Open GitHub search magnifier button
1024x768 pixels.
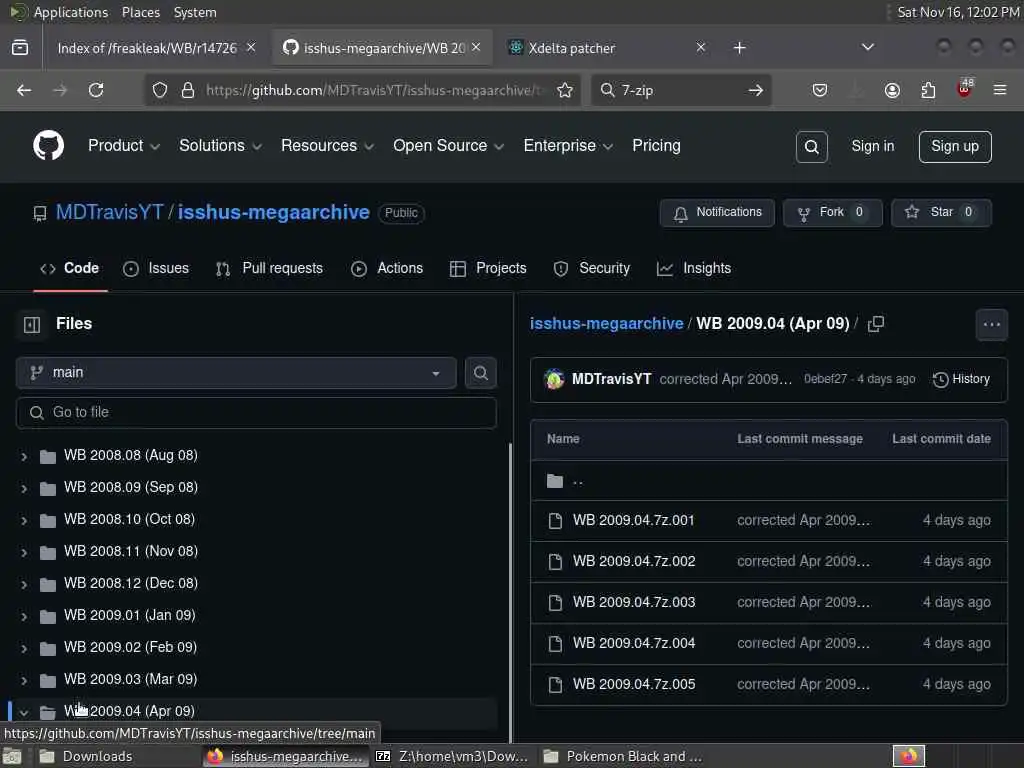pos(811,147)
